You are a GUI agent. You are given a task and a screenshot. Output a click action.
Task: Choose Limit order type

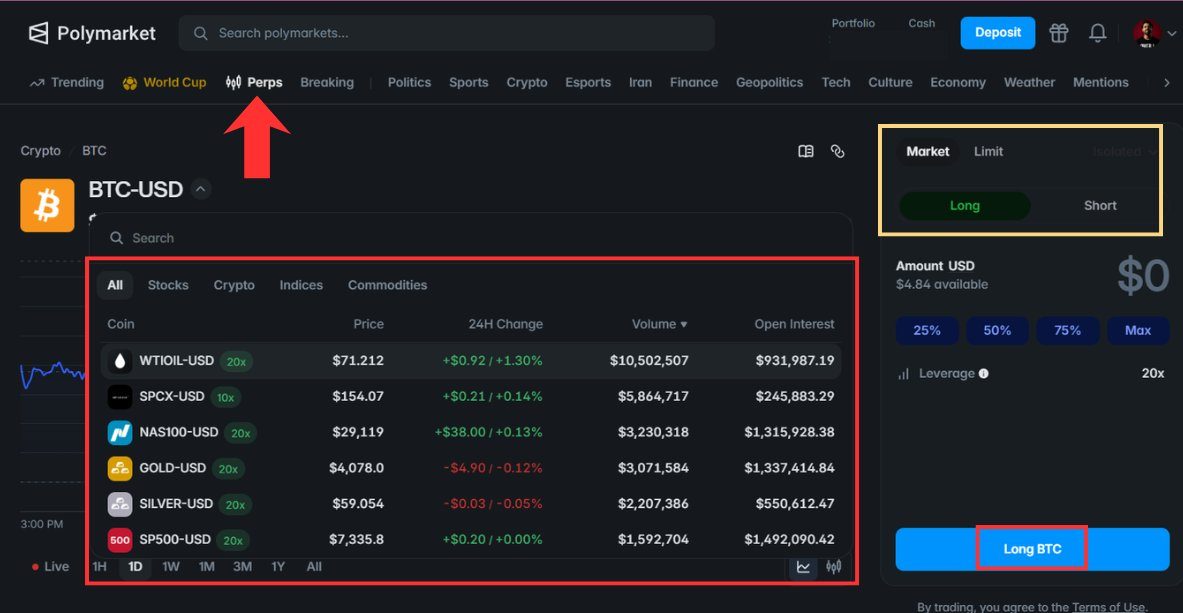click(x=988, y=152)
